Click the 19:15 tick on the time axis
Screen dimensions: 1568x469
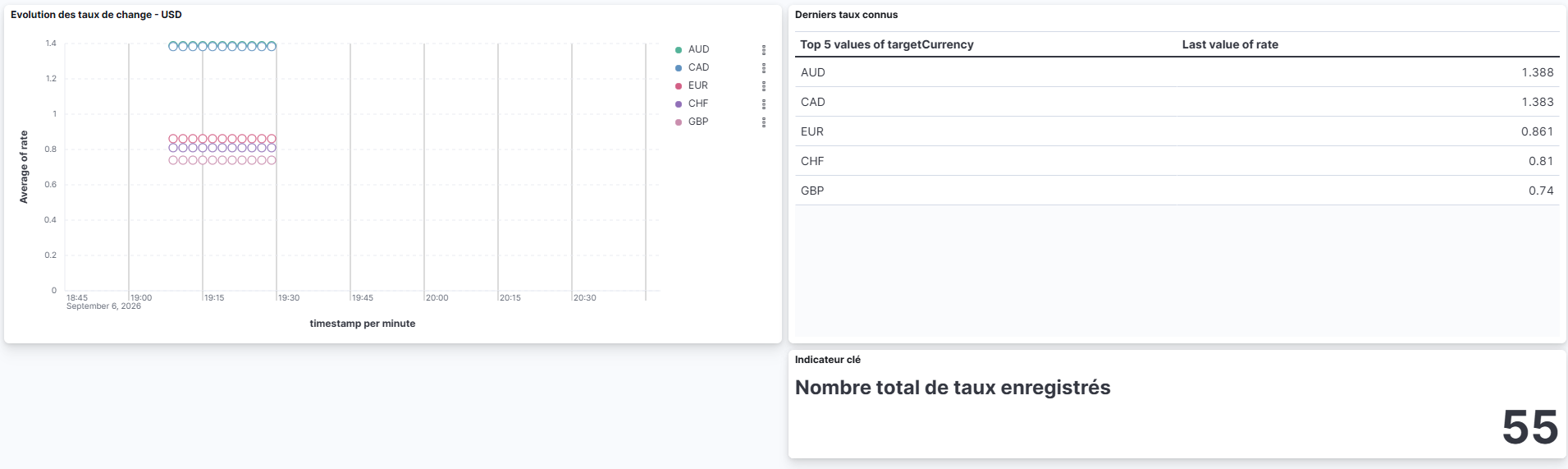click(x=214, y=297)
